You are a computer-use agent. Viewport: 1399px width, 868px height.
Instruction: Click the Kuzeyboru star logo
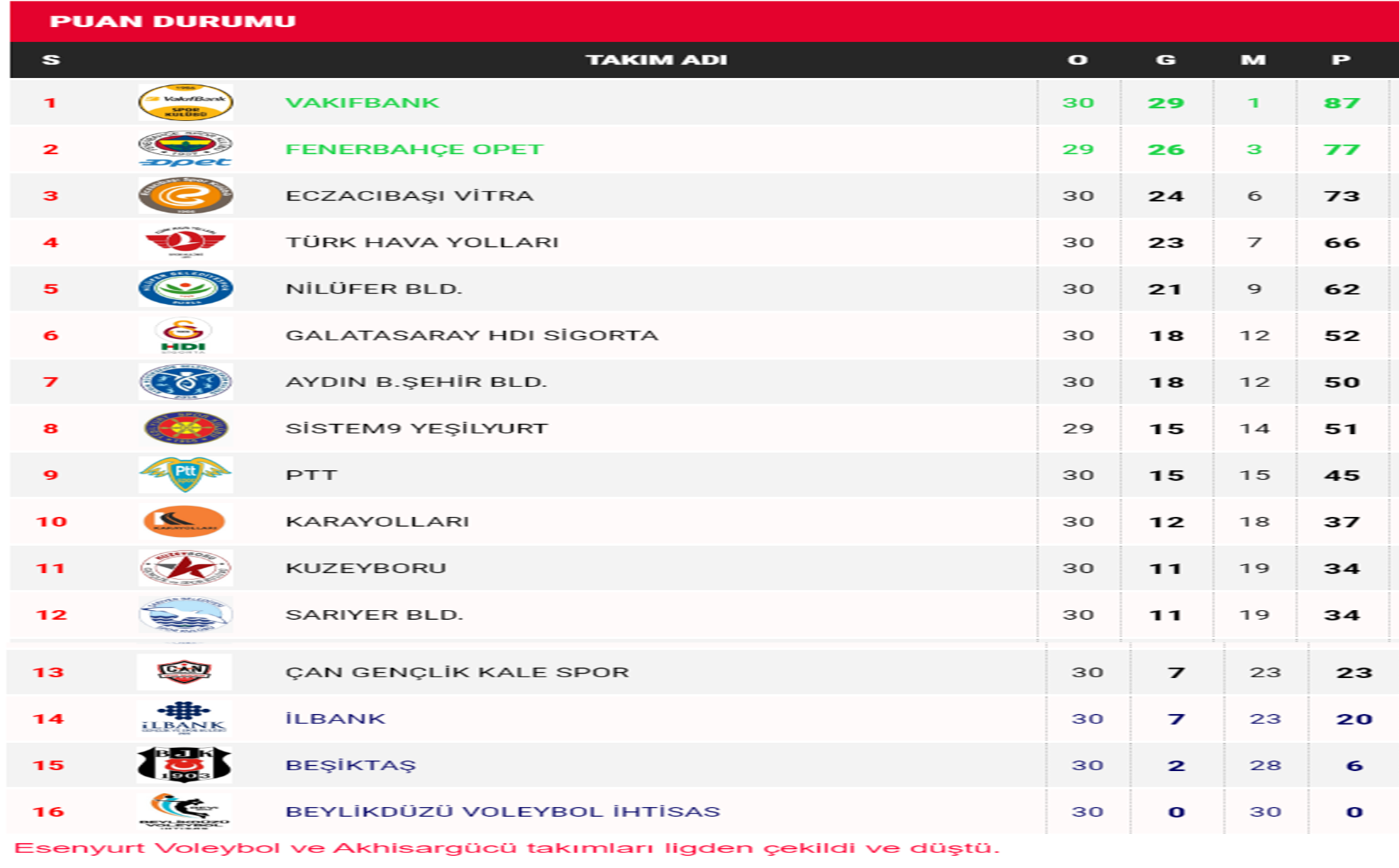tap(185, 568)
